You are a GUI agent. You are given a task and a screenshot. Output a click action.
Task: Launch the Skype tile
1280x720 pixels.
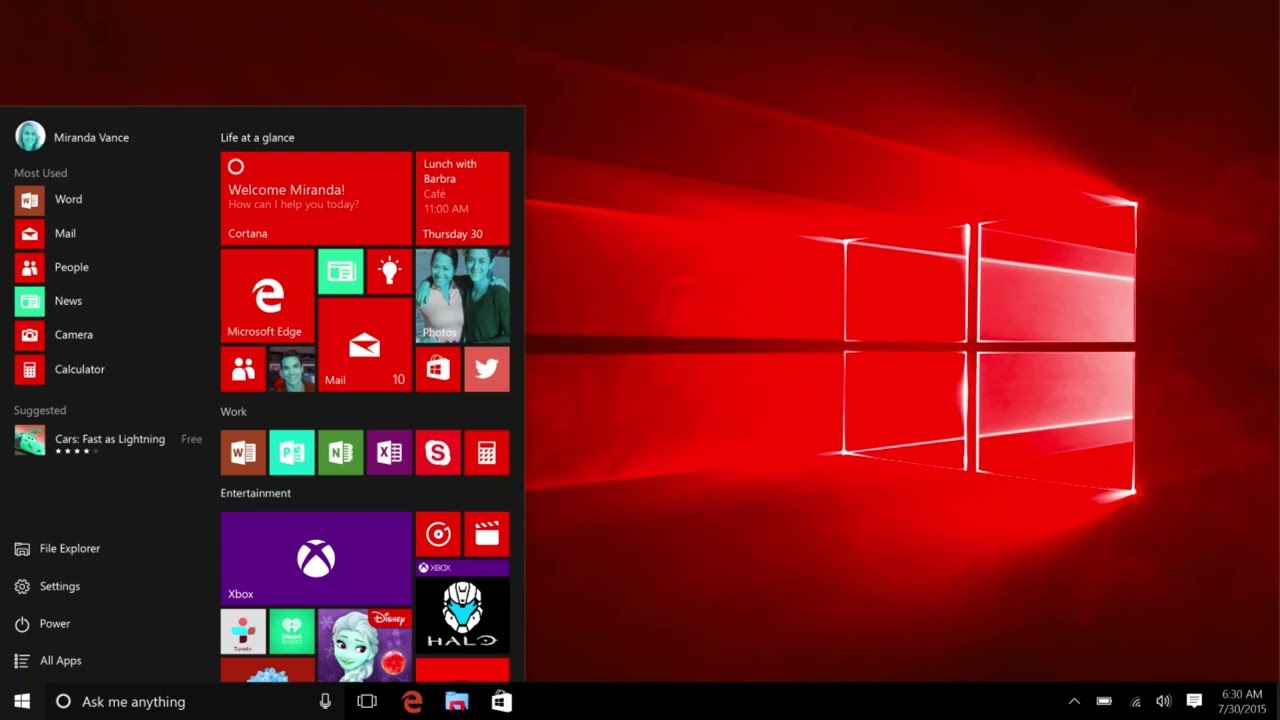point(438,453)
